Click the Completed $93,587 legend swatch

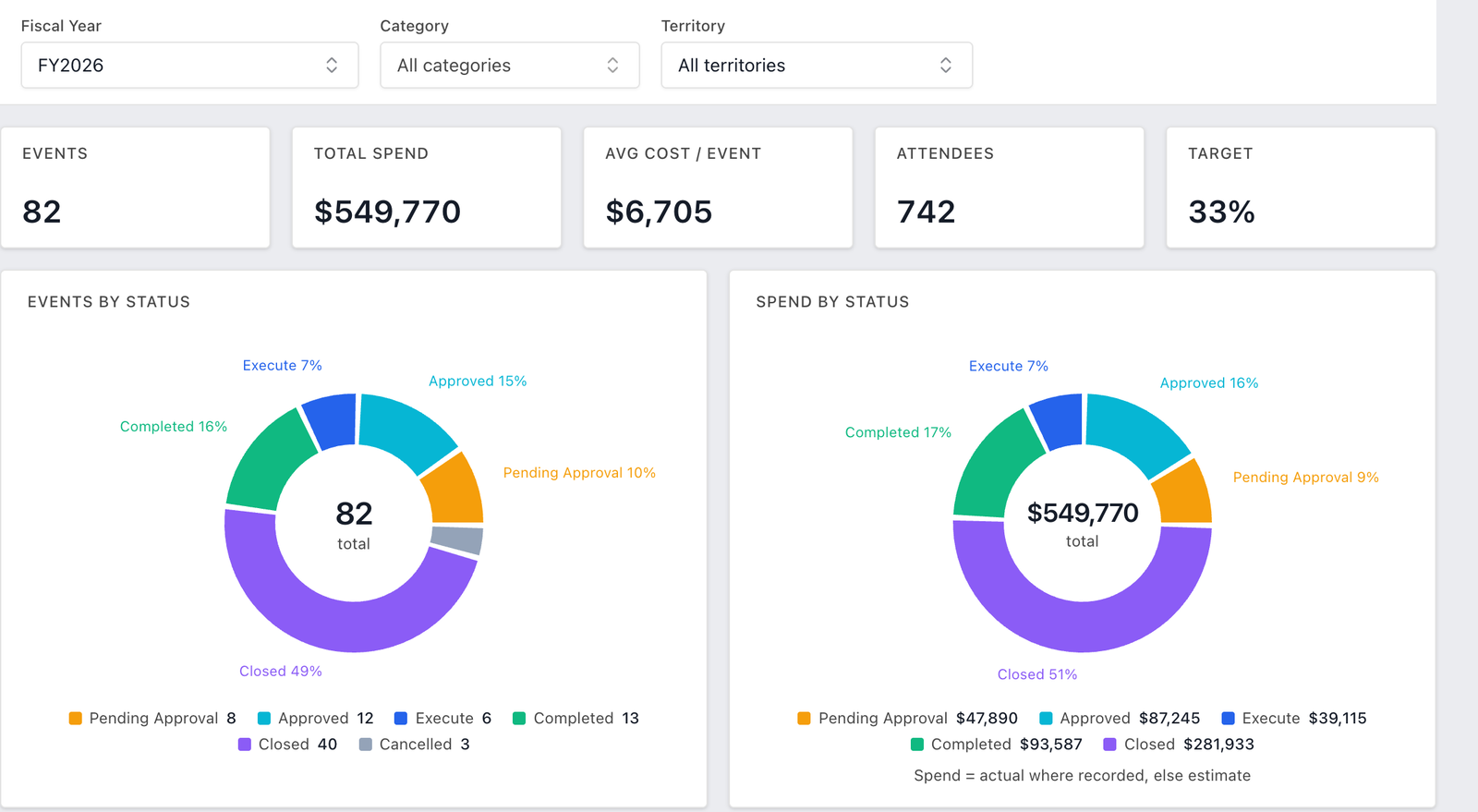tap(917, 745)
